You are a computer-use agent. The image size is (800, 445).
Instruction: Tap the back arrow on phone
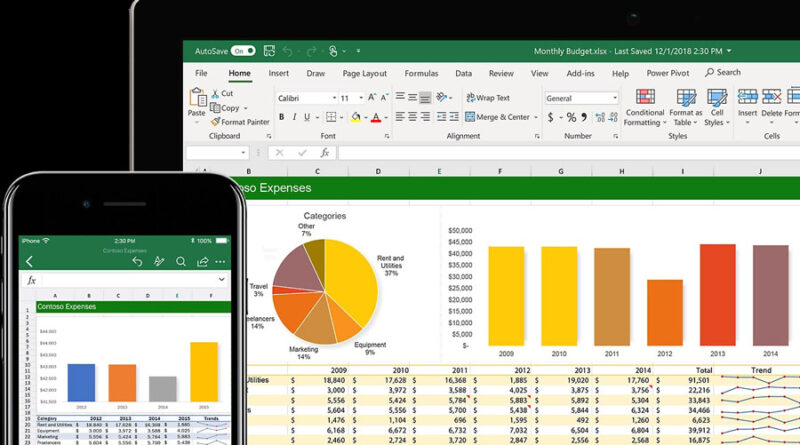point(29,262)
